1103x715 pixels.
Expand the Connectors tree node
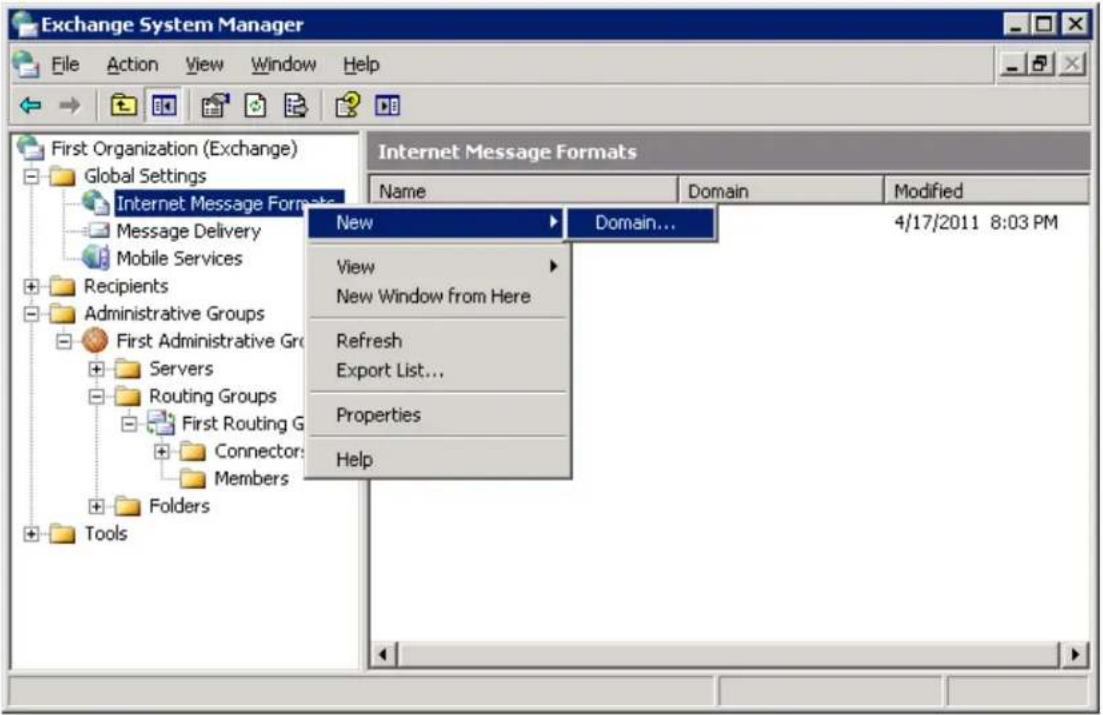[162, 451]
